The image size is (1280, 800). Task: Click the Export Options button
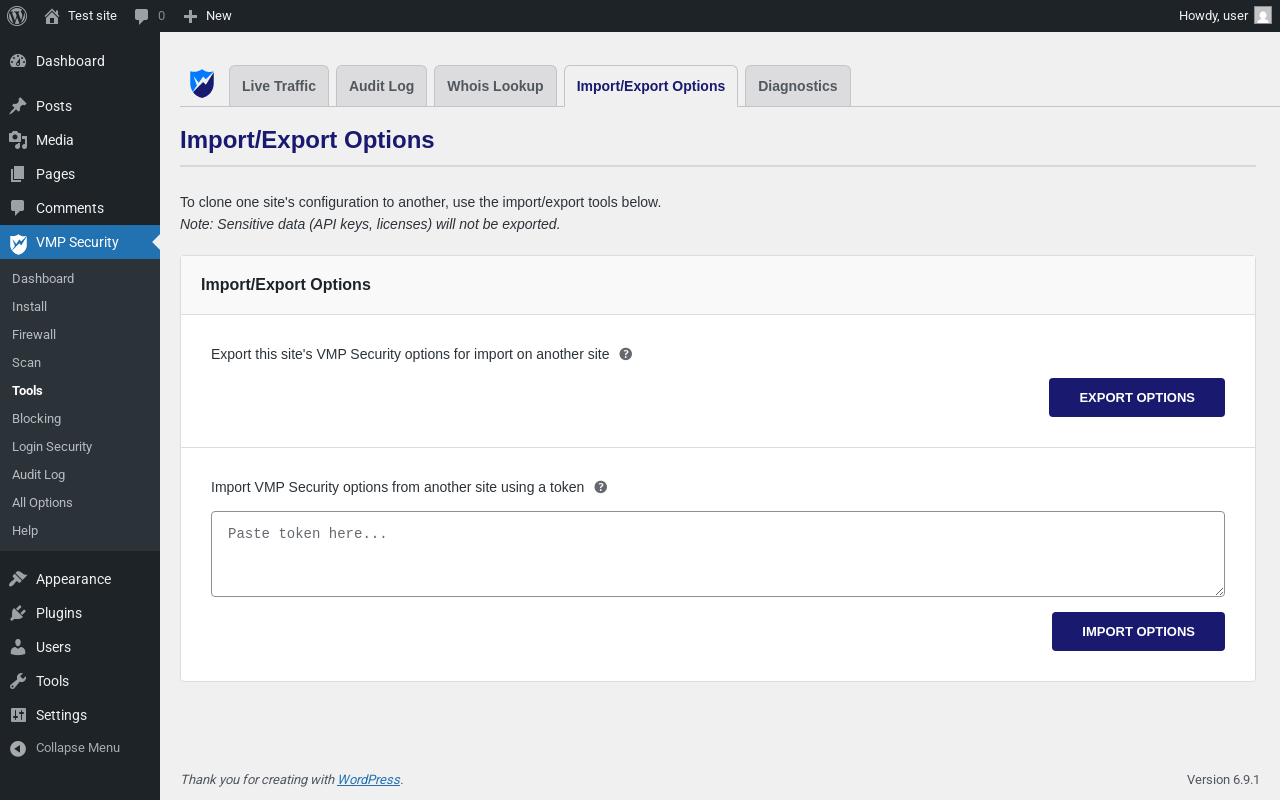(1137, 397)
